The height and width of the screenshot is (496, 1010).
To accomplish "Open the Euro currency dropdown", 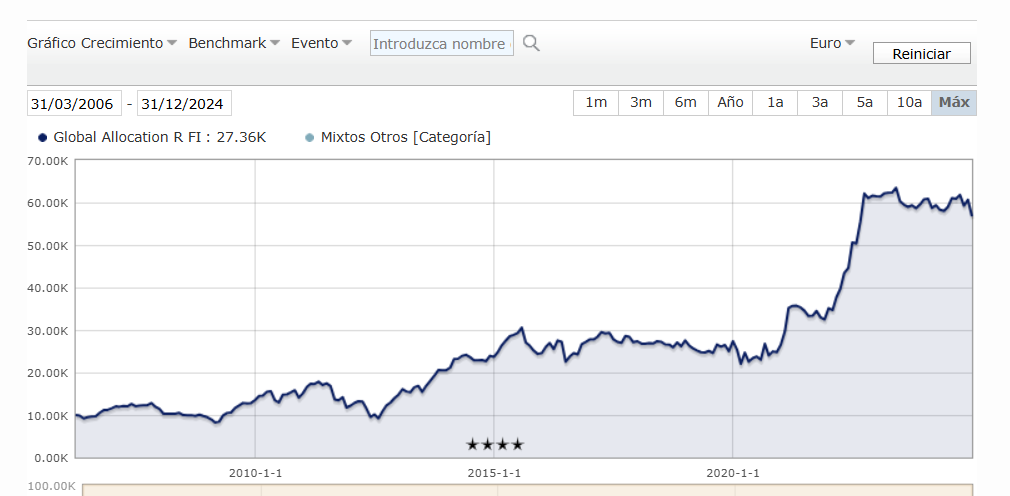I will coord(832,43).
